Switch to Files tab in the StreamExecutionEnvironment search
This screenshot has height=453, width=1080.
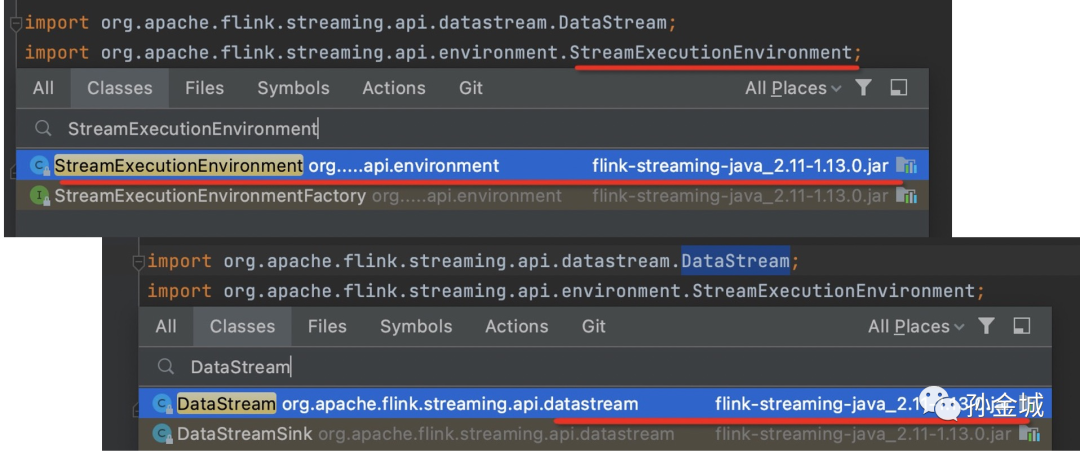(204, 88)
